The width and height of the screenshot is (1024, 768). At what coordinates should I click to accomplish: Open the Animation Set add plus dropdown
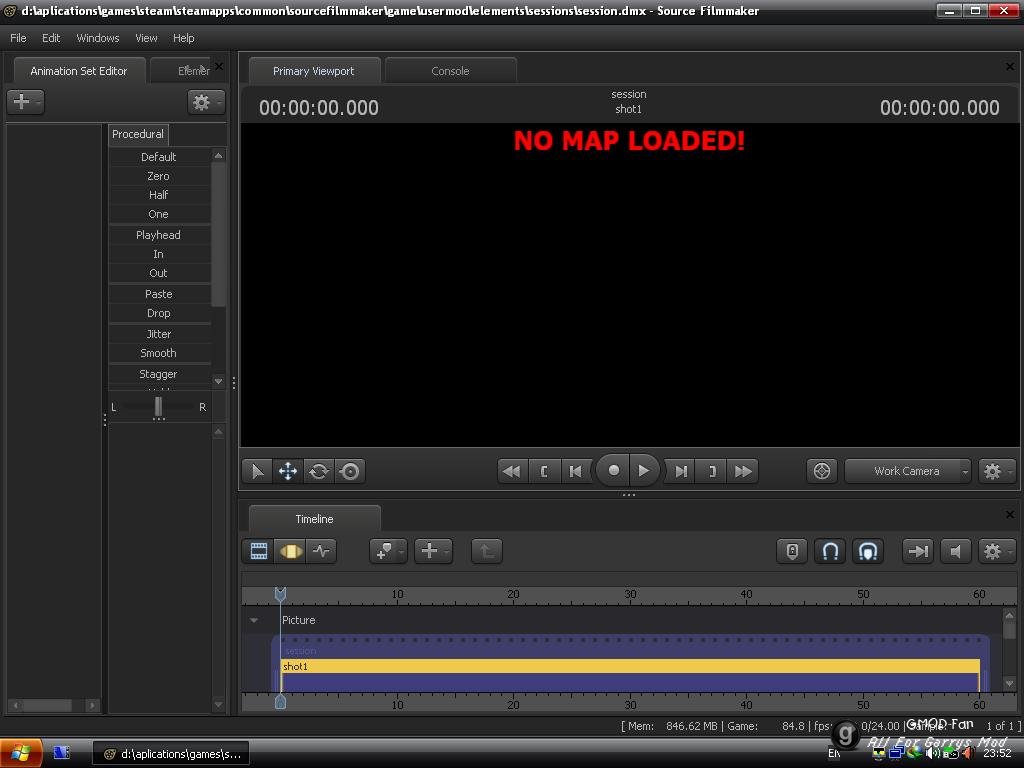tap(25, 102)
